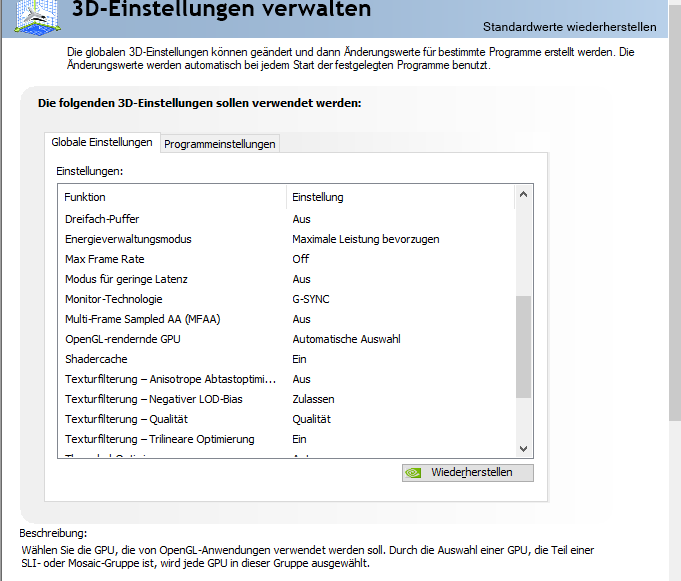
Task: Click the settings list scrollbar thumb
Action: point(523,347)
